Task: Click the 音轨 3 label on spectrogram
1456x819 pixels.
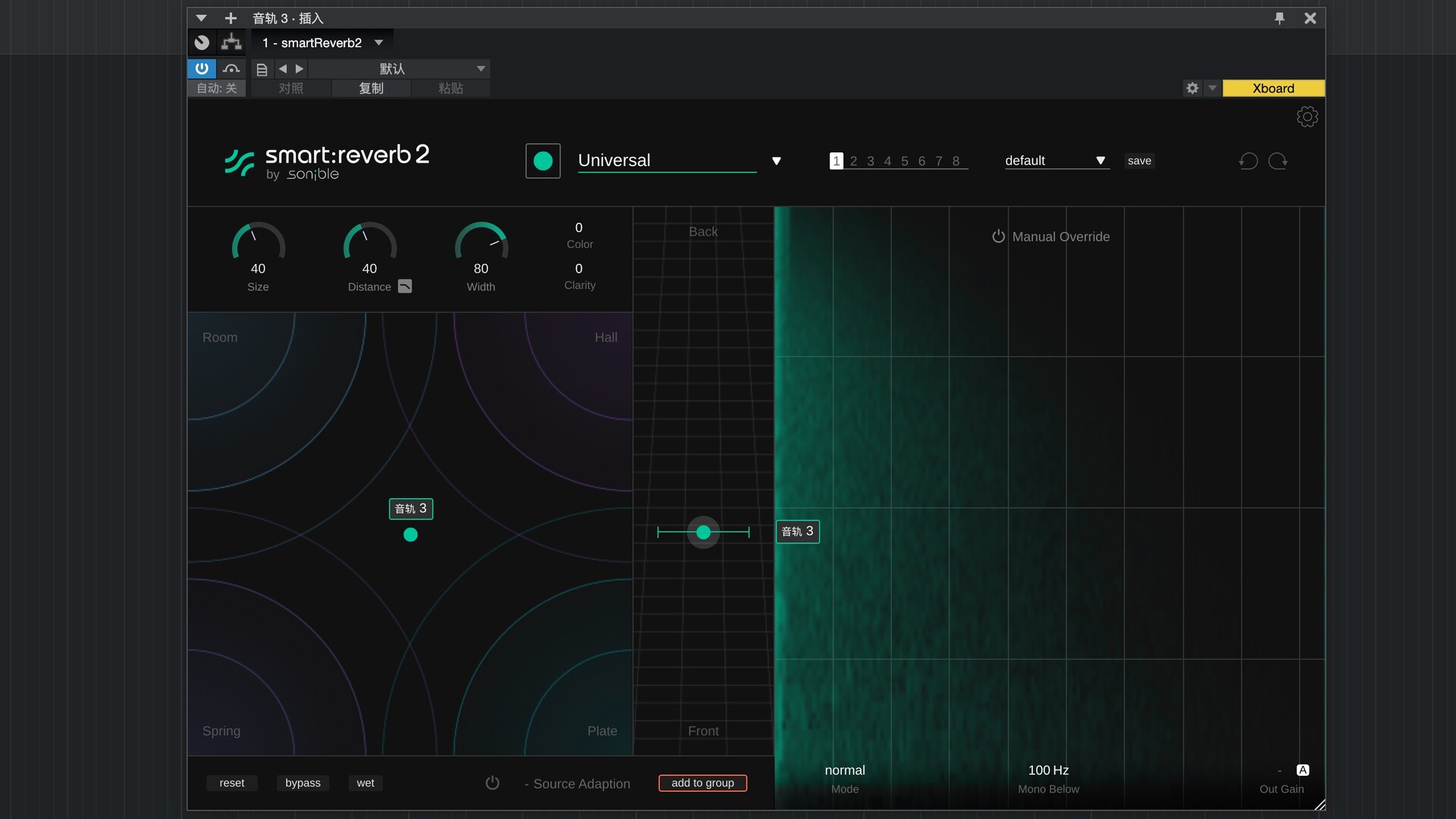Action: 798,532
